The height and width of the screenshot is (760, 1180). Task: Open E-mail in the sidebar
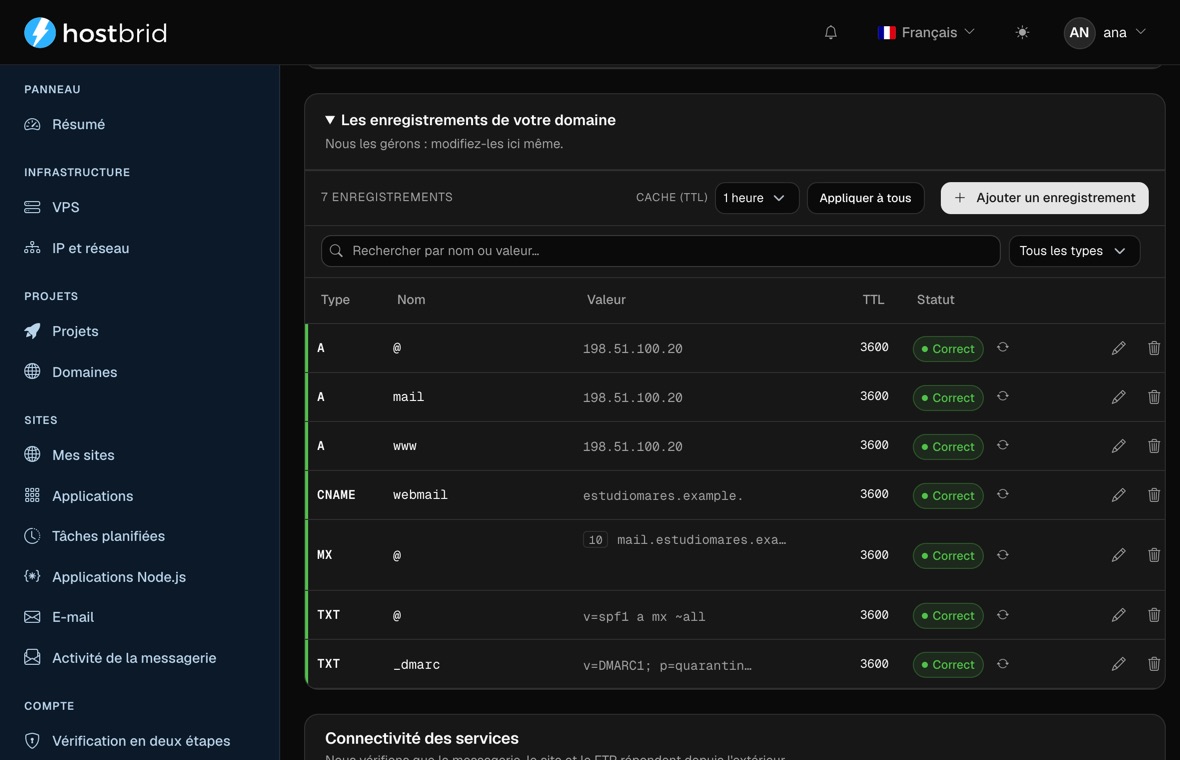point(59,617)
